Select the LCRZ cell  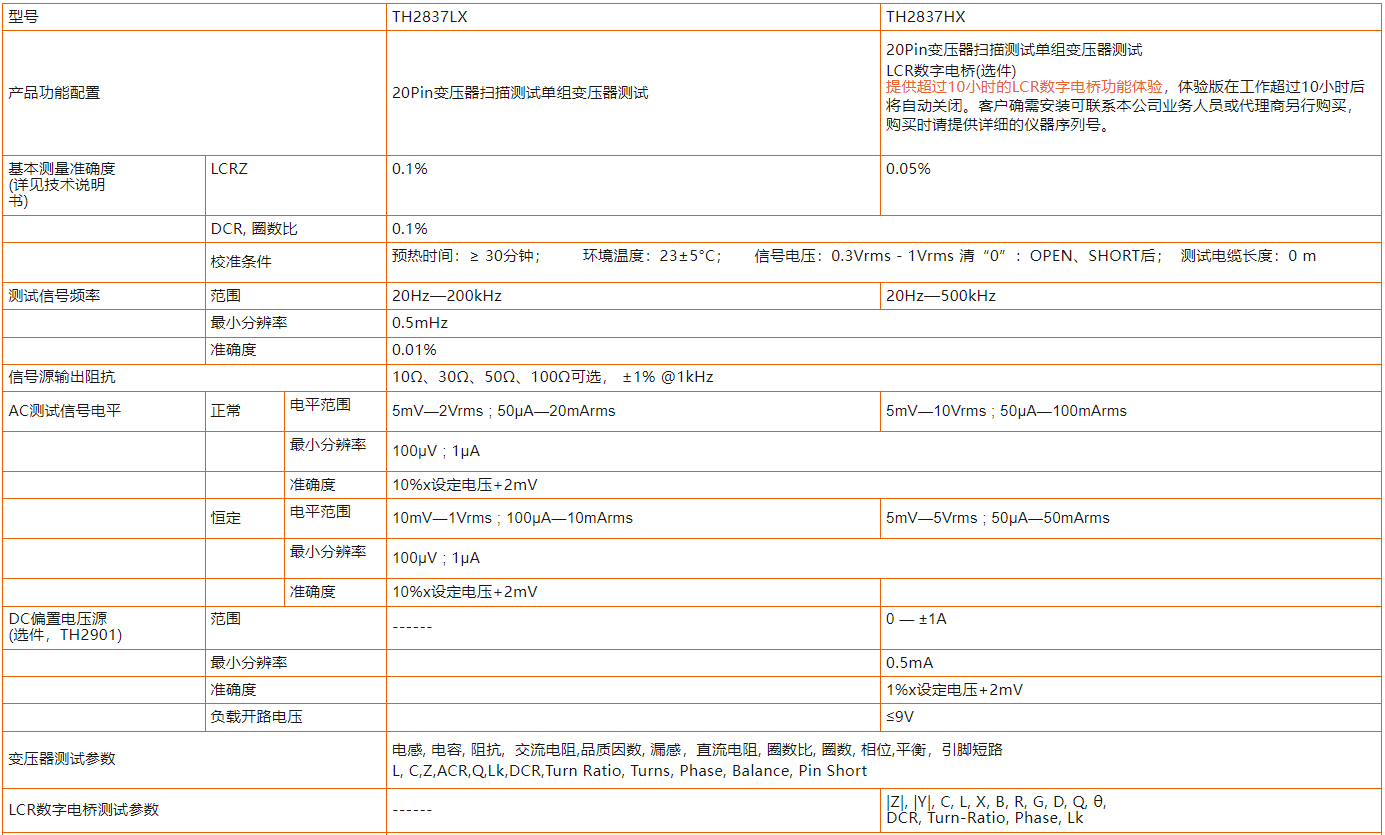[x=229, y=169]
